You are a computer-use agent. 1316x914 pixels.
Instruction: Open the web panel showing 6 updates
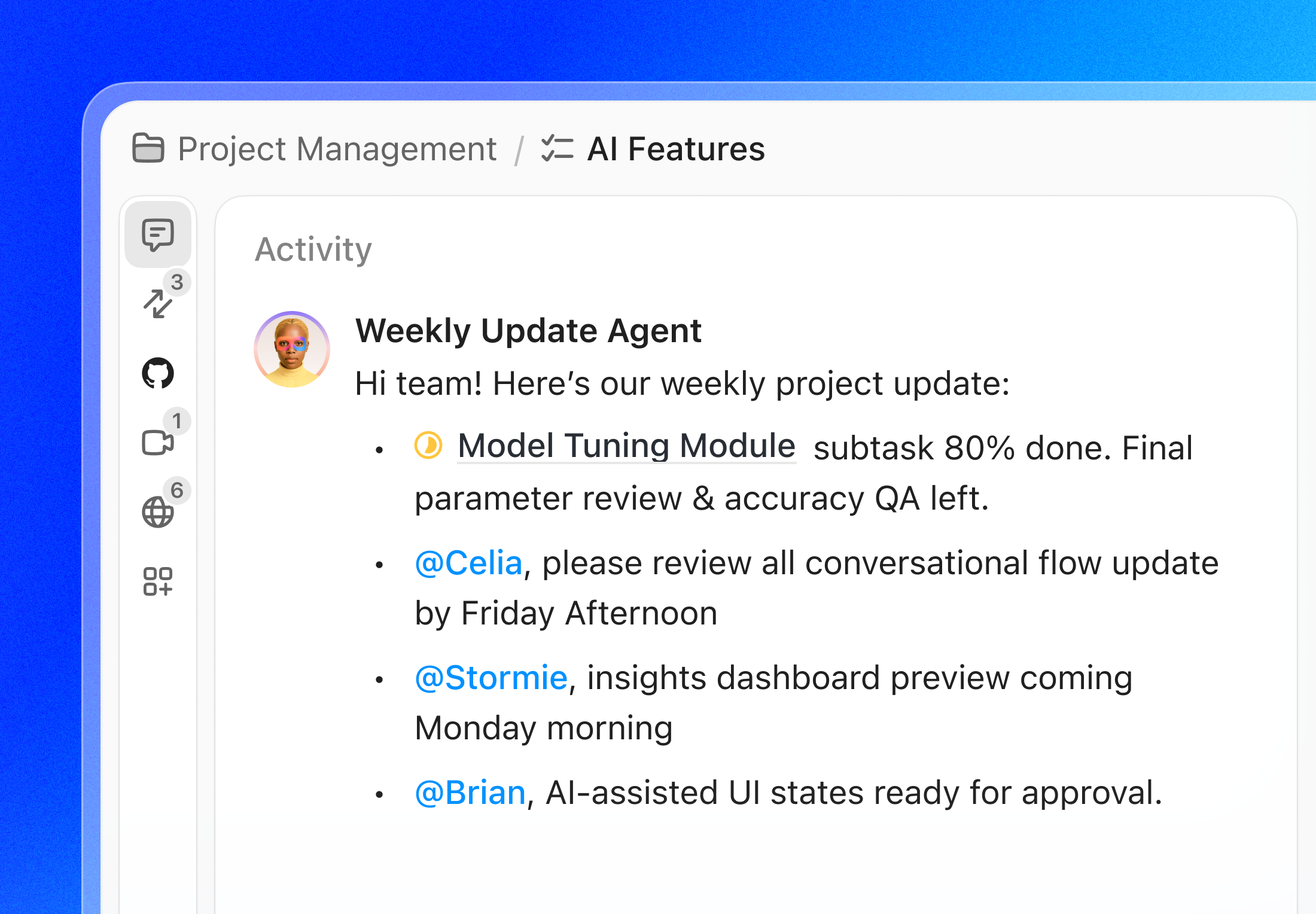point(157,511)
